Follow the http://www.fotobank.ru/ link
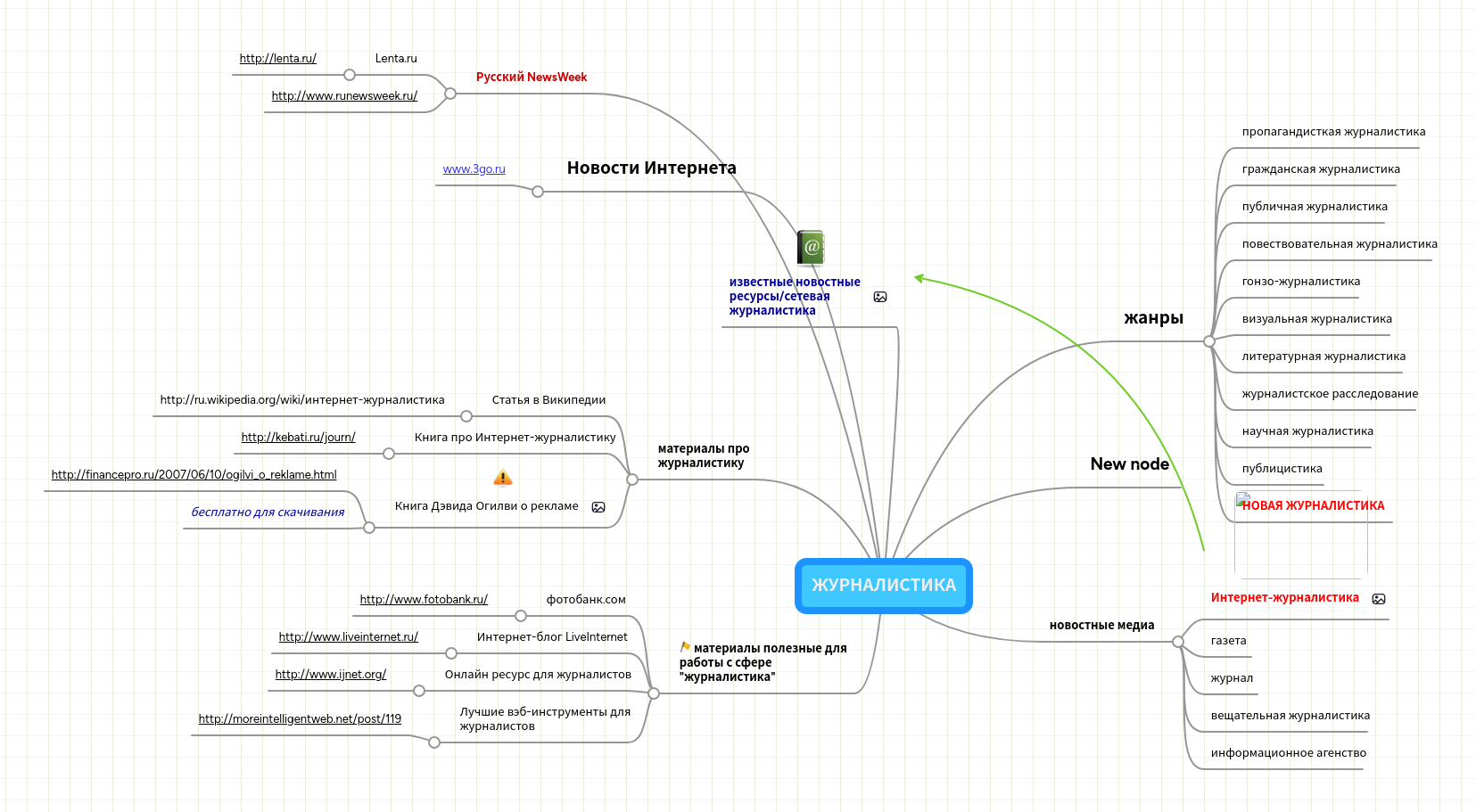Screen dimensions: 1476x812 (424, 600)
